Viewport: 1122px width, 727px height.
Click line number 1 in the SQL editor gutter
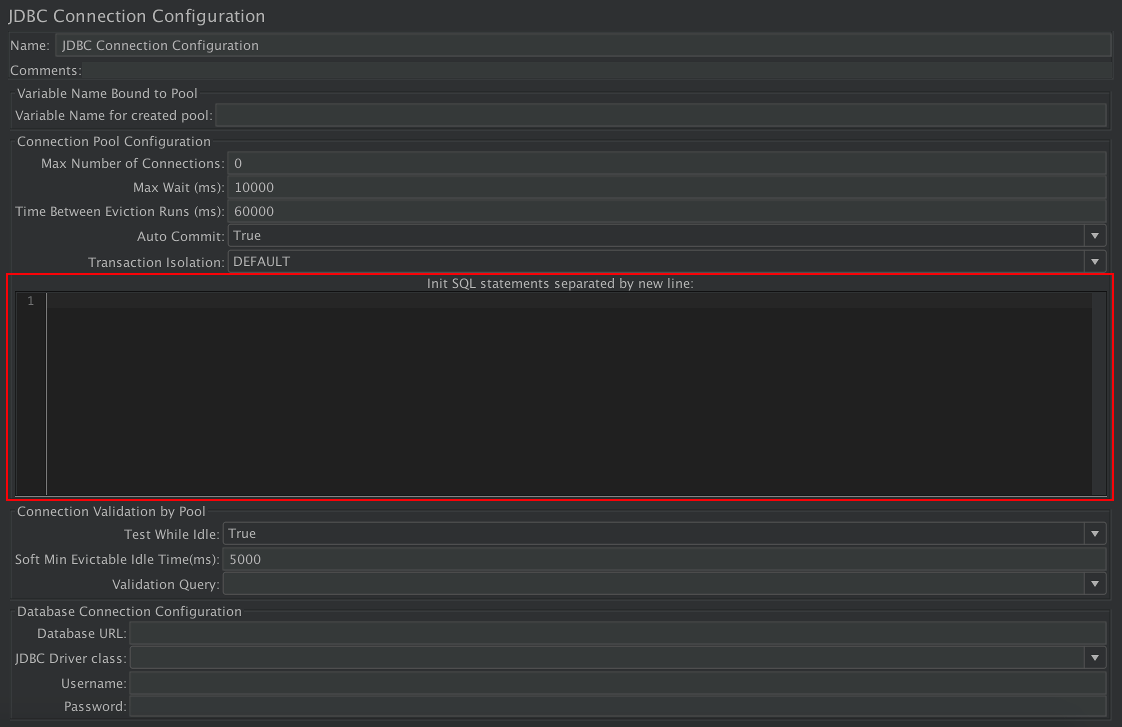click(31, 301)
